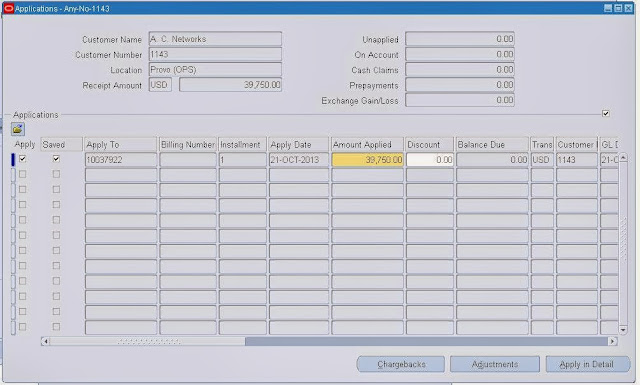The width and height of the screenshot is (640, 385).
Task: Click the On Account amount field
Action: (460, 54)
